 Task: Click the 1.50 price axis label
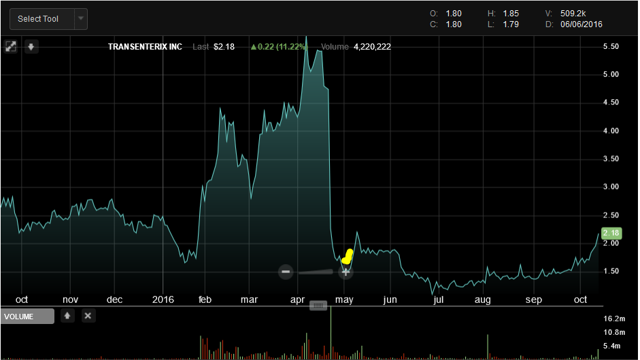coord(611,271)
